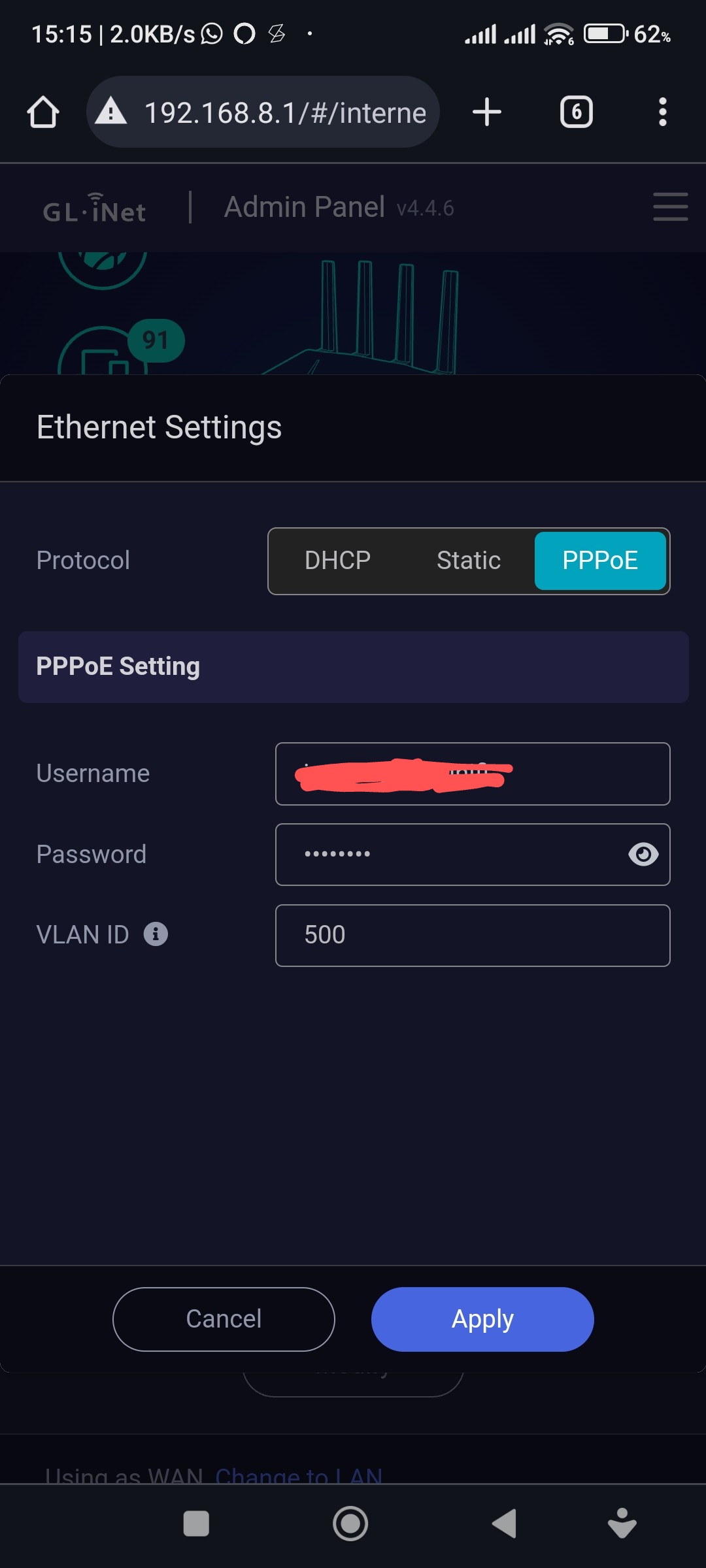
Task: Open the Admin Panel hamburger menu
Action: click(670, 206)
